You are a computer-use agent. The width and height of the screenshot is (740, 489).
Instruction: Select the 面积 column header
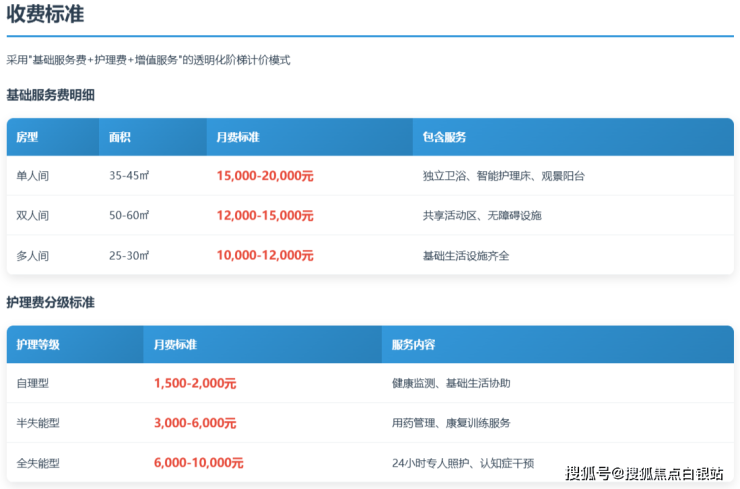click(120, 137)
